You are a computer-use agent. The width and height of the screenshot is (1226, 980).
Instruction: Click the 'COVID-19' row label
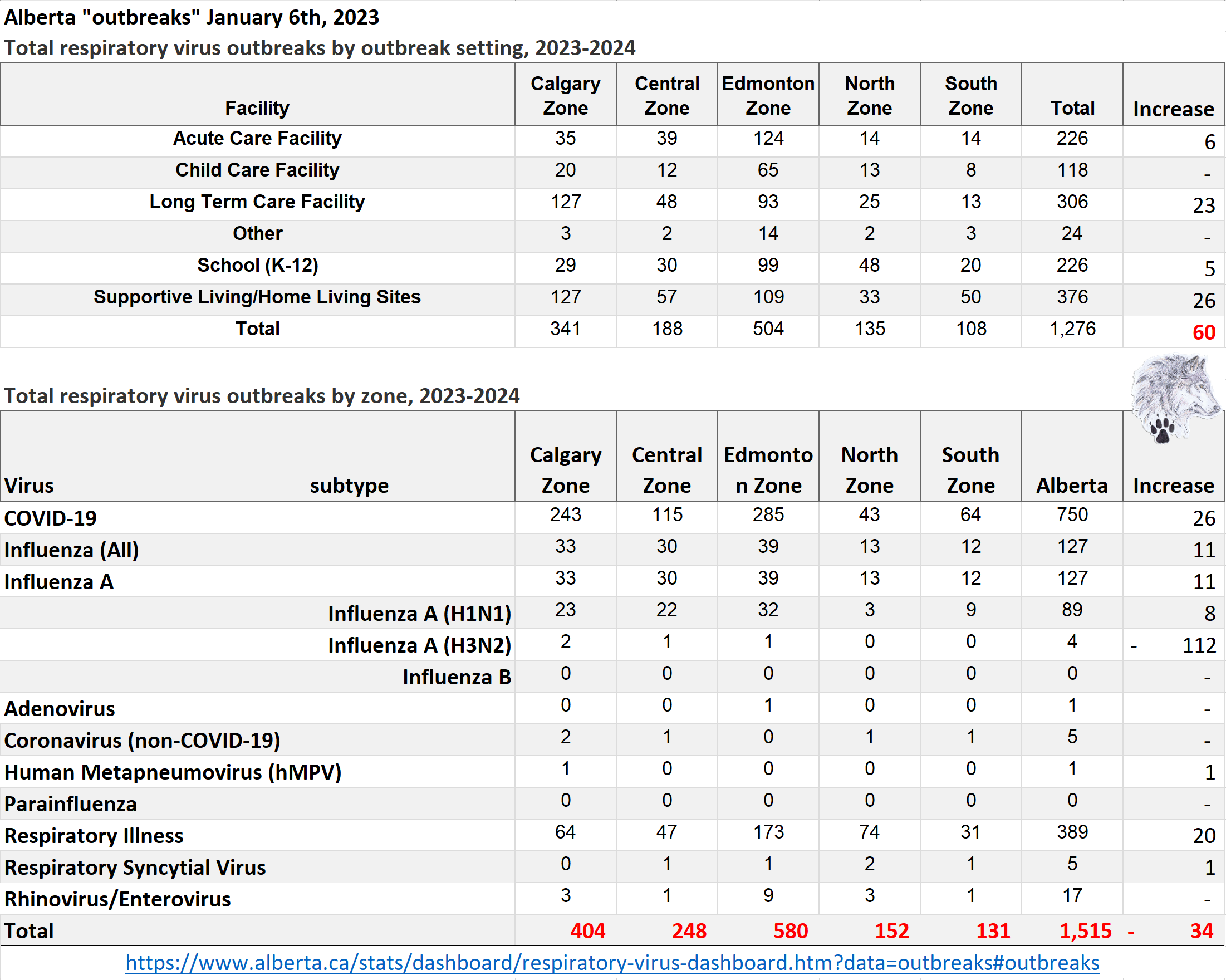(x=51, y=519)
